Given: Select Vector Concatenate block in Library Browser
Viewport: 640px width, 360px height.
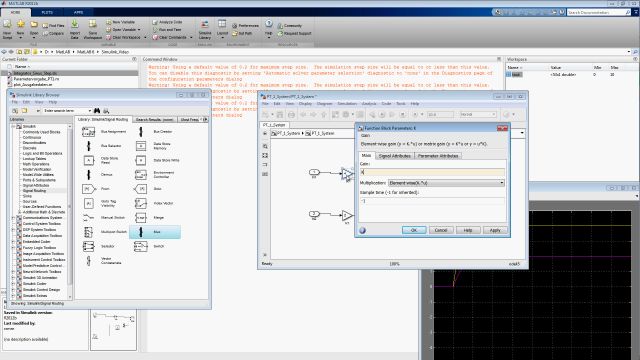Looking at the screenshot, I should [x=89, y=260].
